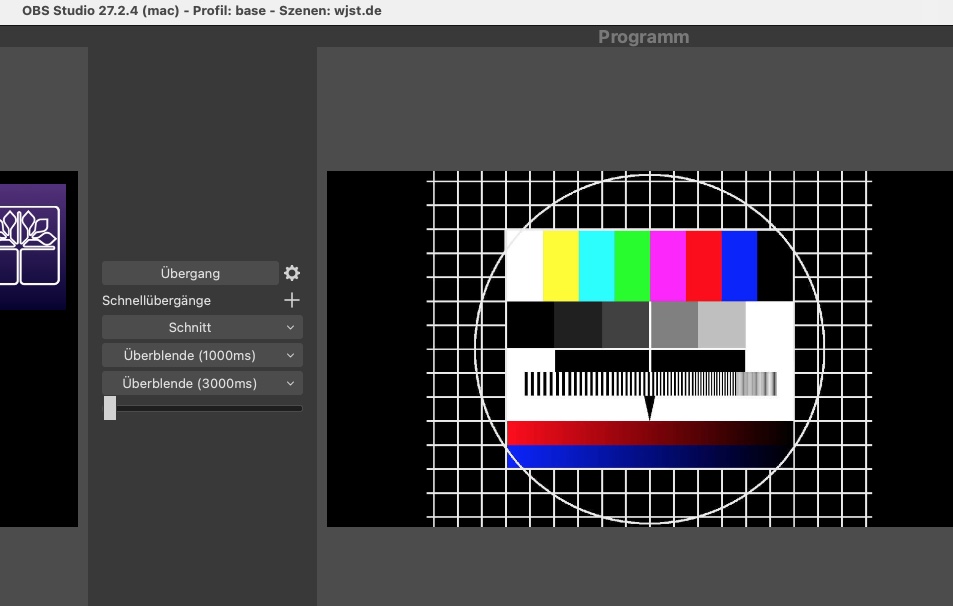This screenshot has width=953, height=606.
Task: Open transition settings via the gear icon
Action: point(292,274)
